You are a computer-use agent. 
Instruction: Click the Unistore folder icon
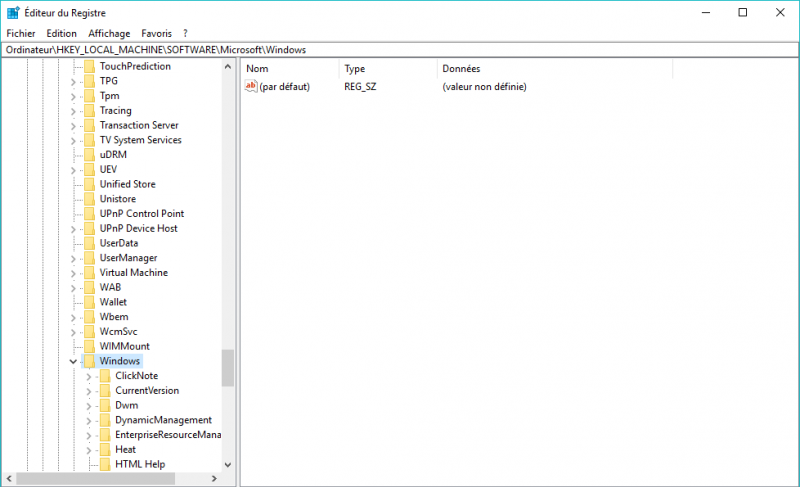[89, 199]
